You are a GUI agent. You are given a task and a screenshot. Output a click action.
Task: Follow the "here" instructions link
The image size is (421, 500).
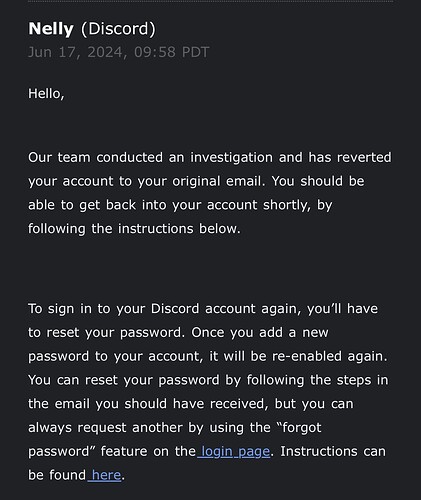(x=104, y=475)
